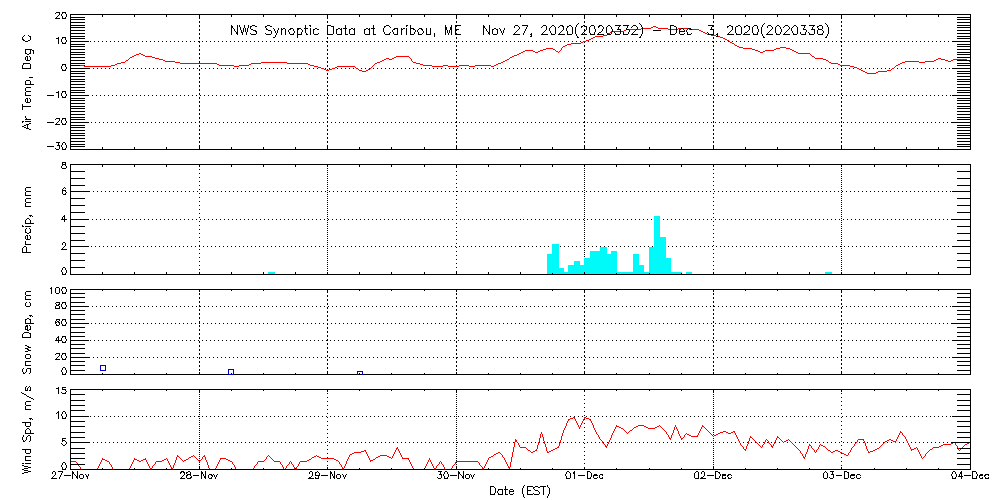Click the Nov 27 snow depth square marker
The width and height of the screenshot is (1000, 500).
click(x=103, y=368)
